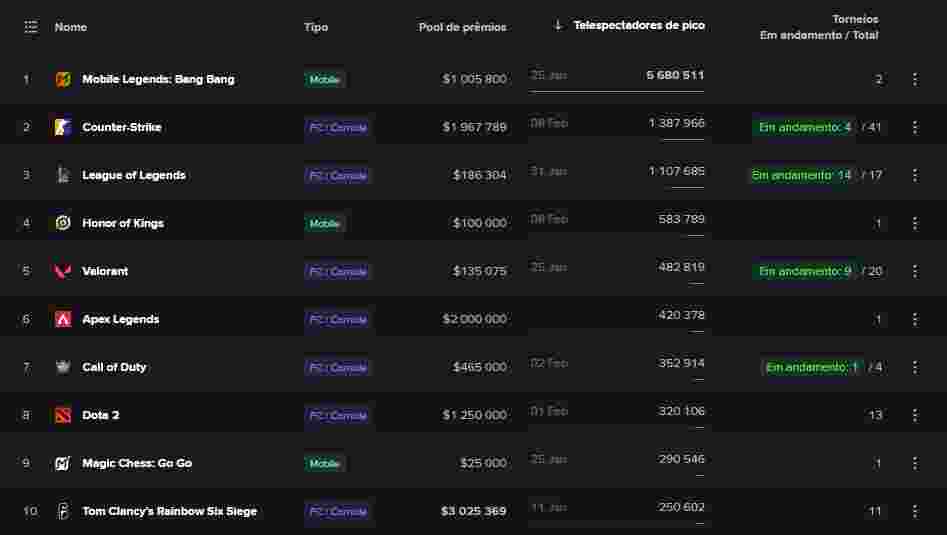This screenshot has height=535, width=947.
Task: Click the Mobile tag on the Honor of Kings row
Action: (x=324, y=223)
